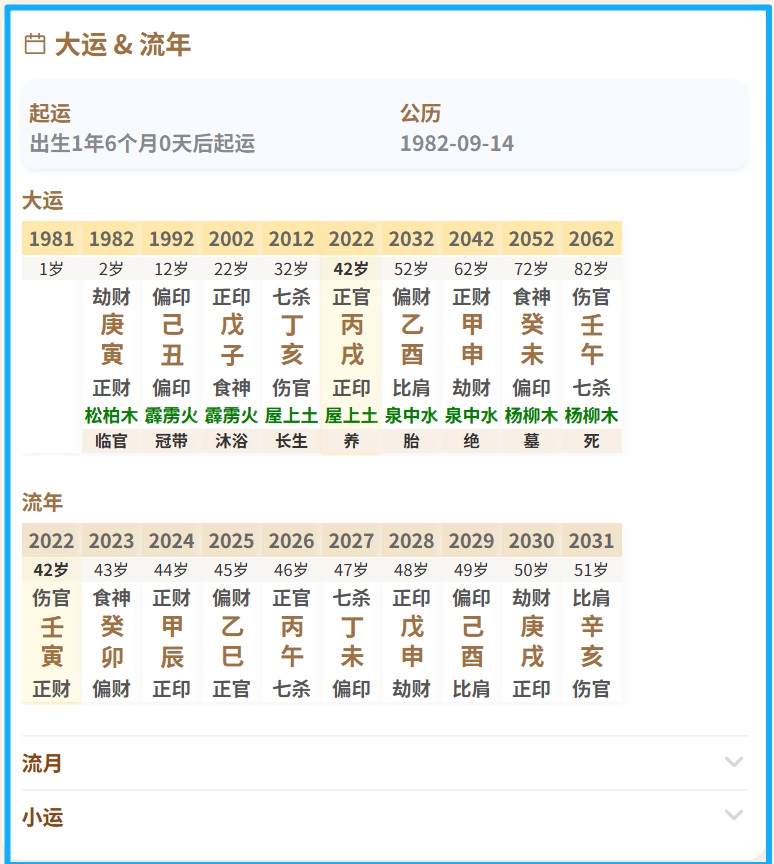774x864 pixels.
Task: Select the 2022 大运 column header
Action: (351, 239)
